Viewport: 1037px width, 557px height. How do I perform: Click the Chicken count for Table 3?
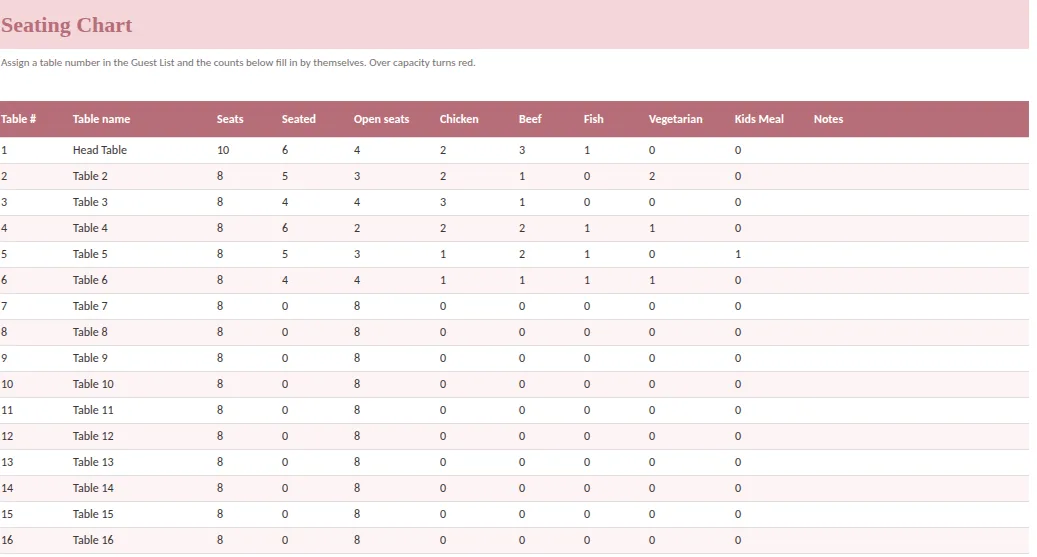pos(443,202)
